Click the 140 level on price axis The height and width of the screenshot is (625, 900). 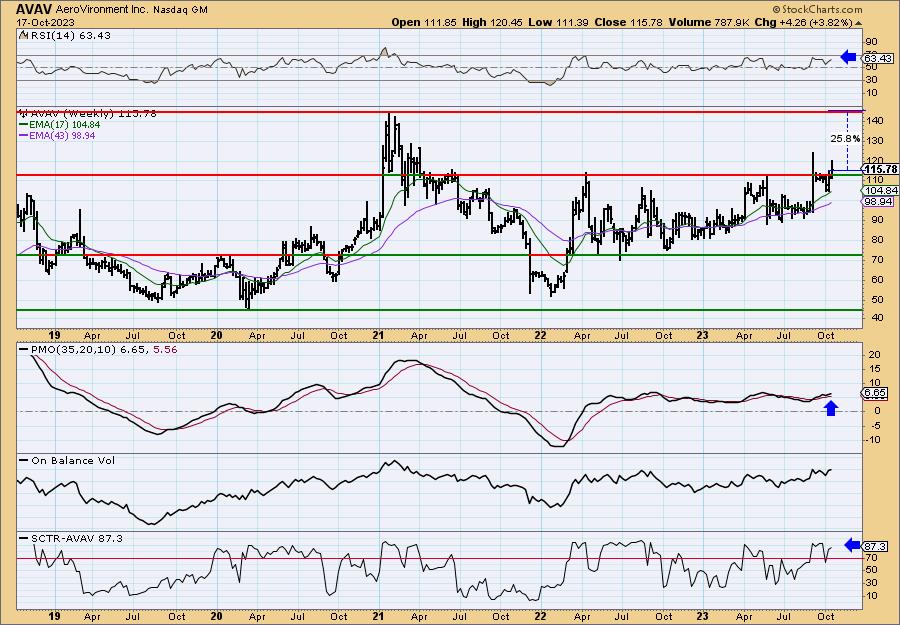coord(875,121)
